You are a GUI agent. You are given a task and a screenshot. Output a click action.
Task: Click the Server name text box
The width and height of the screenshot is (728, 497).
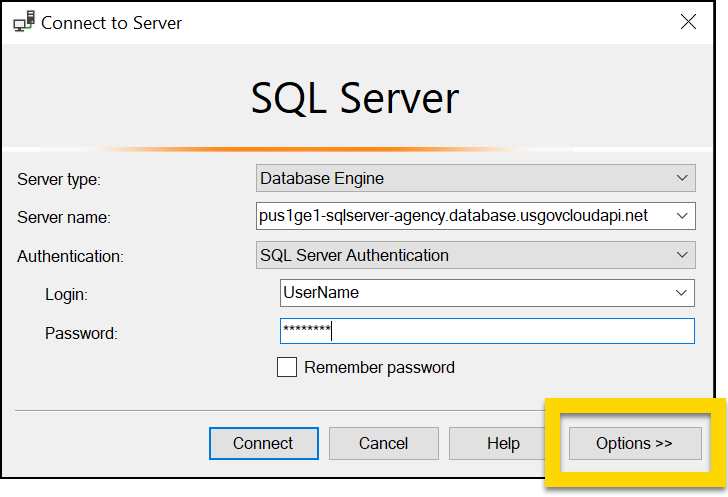pos(460,216)
